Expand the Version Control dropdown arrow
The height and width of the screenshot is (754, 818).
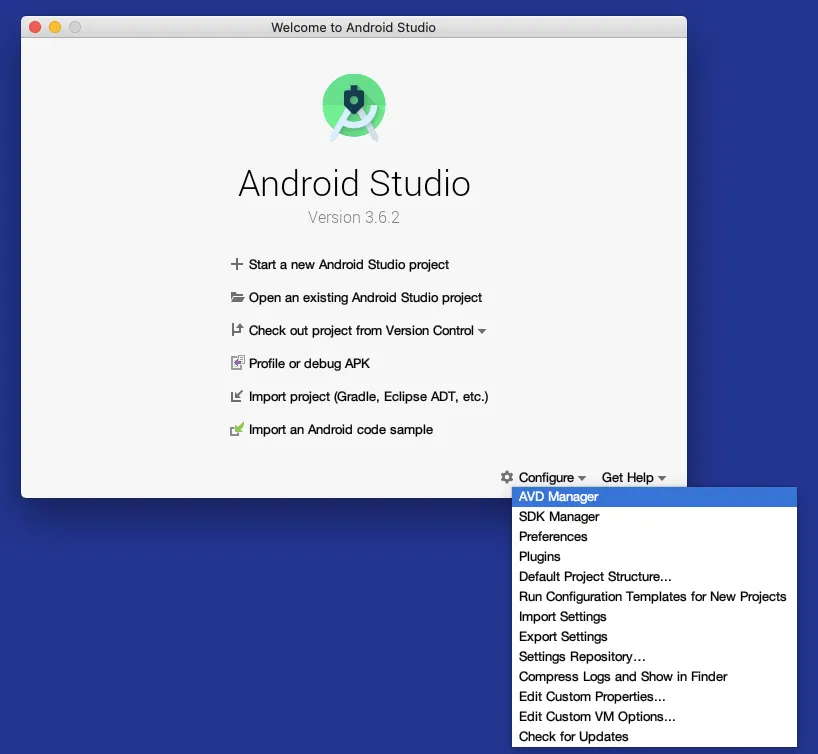point(482,331)
